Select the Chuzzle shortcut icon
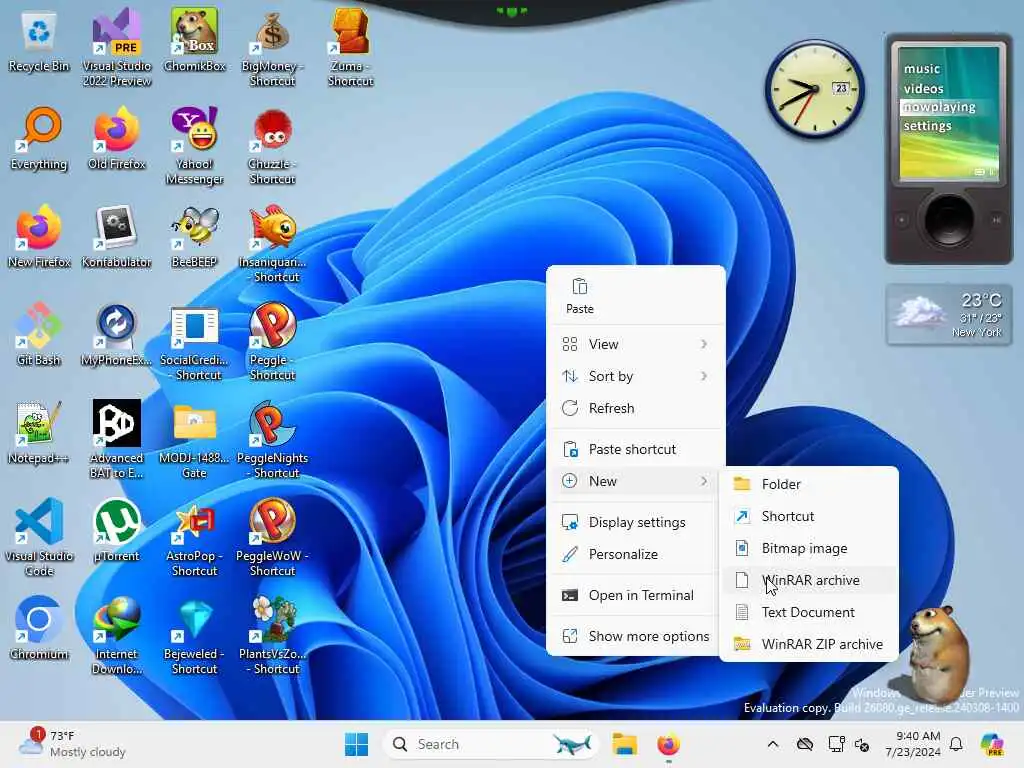Viewport: 1024px width, 768px height. (272, 146)
